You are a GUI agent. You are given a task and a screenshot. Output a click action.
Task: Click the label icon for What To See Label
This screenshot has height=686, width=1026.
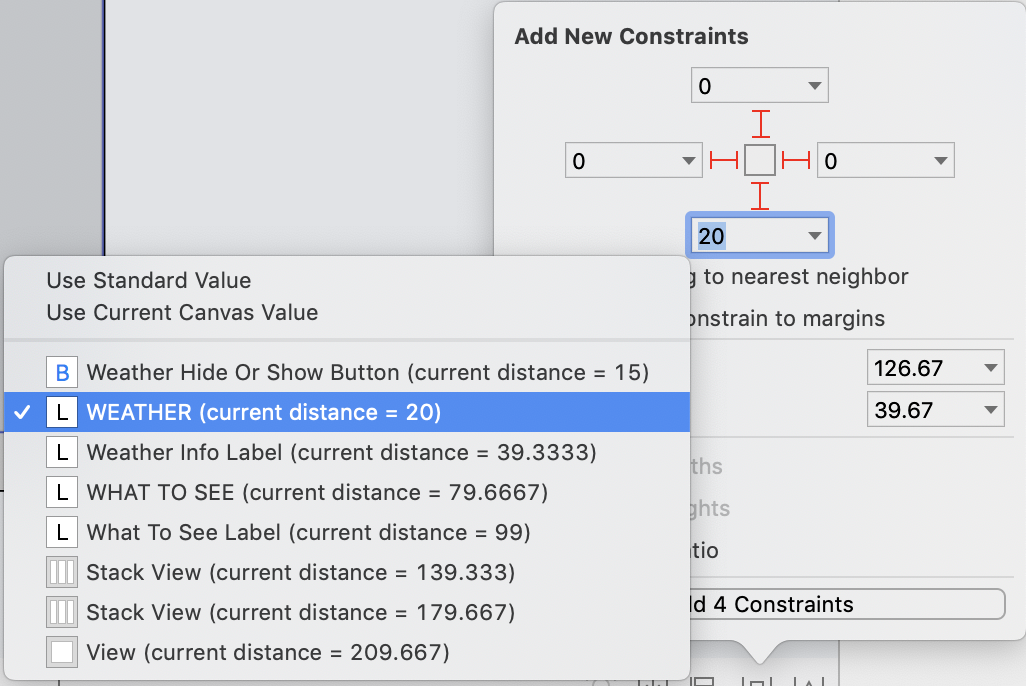pyautogui.click(x=62, y=533)
